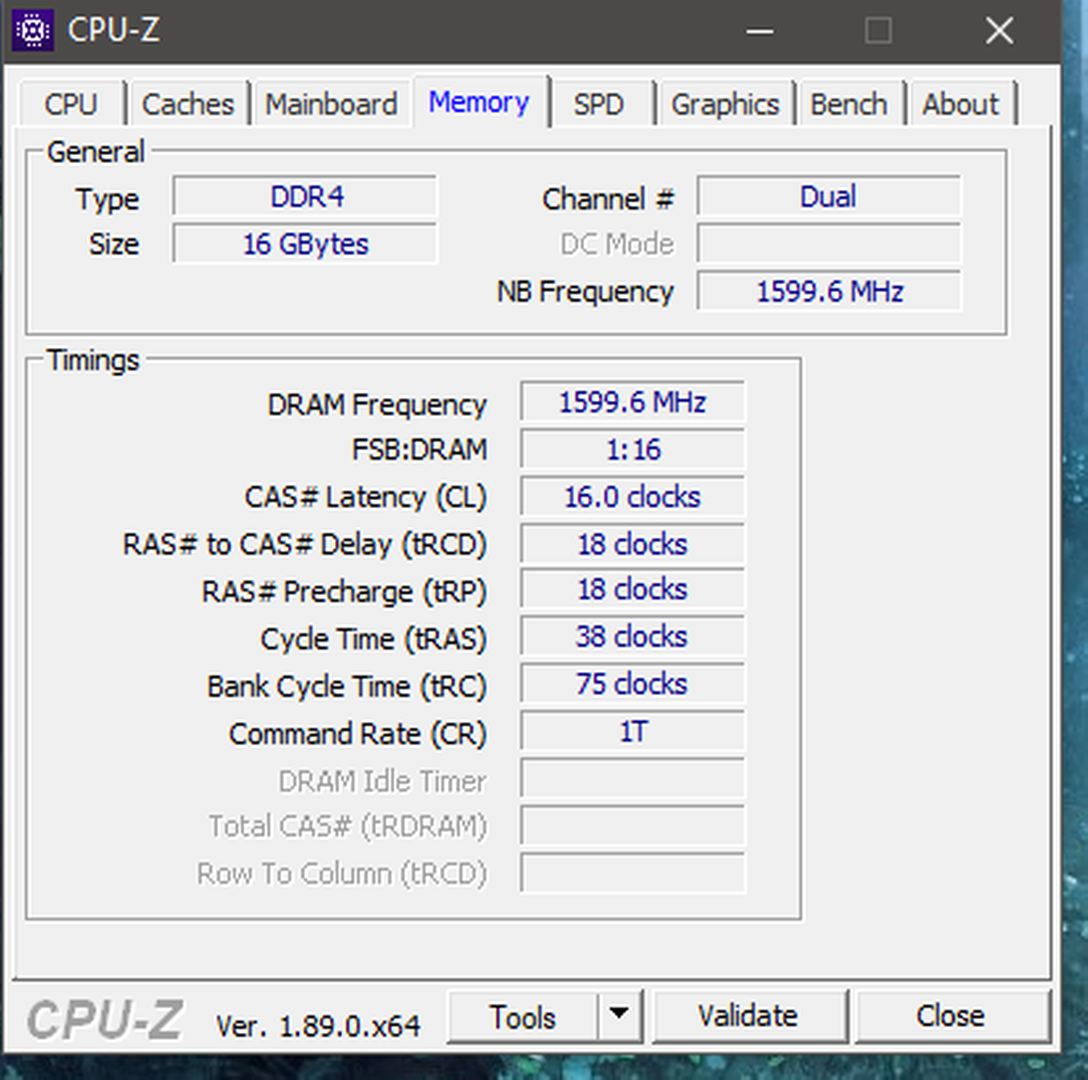This screenshot has width=1088, height=1080.
Task: Click the DDR4 type value field
Action: (305, 197)
